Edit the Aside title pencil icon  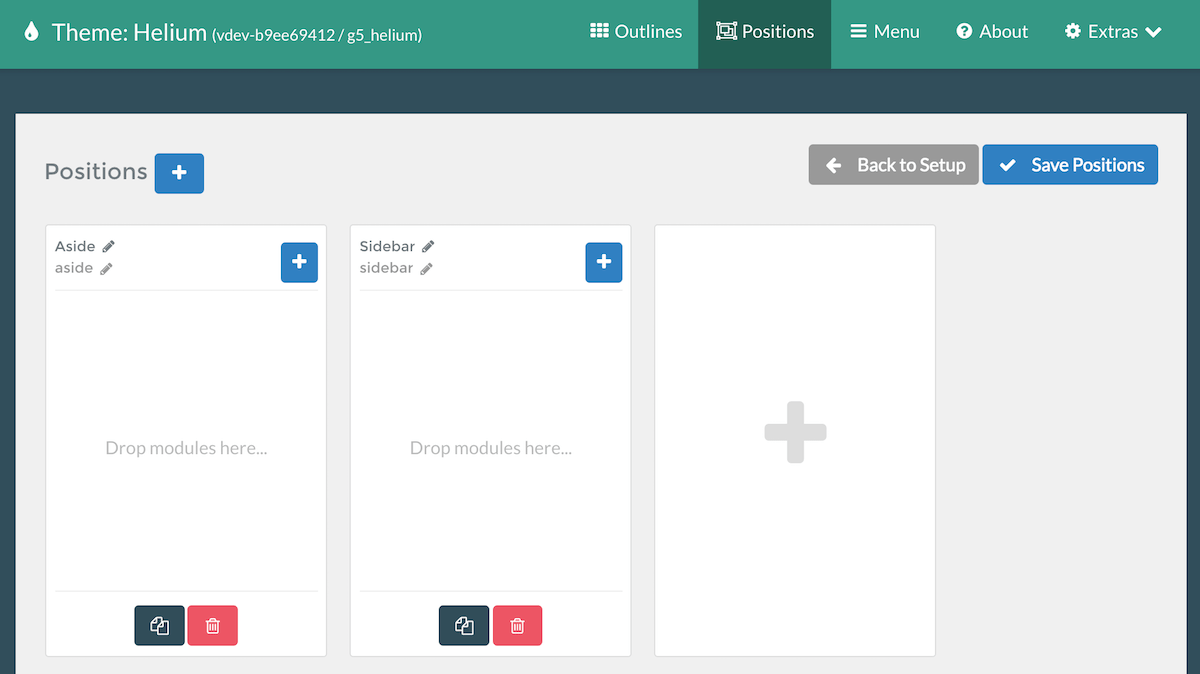(x=109, y=246)
